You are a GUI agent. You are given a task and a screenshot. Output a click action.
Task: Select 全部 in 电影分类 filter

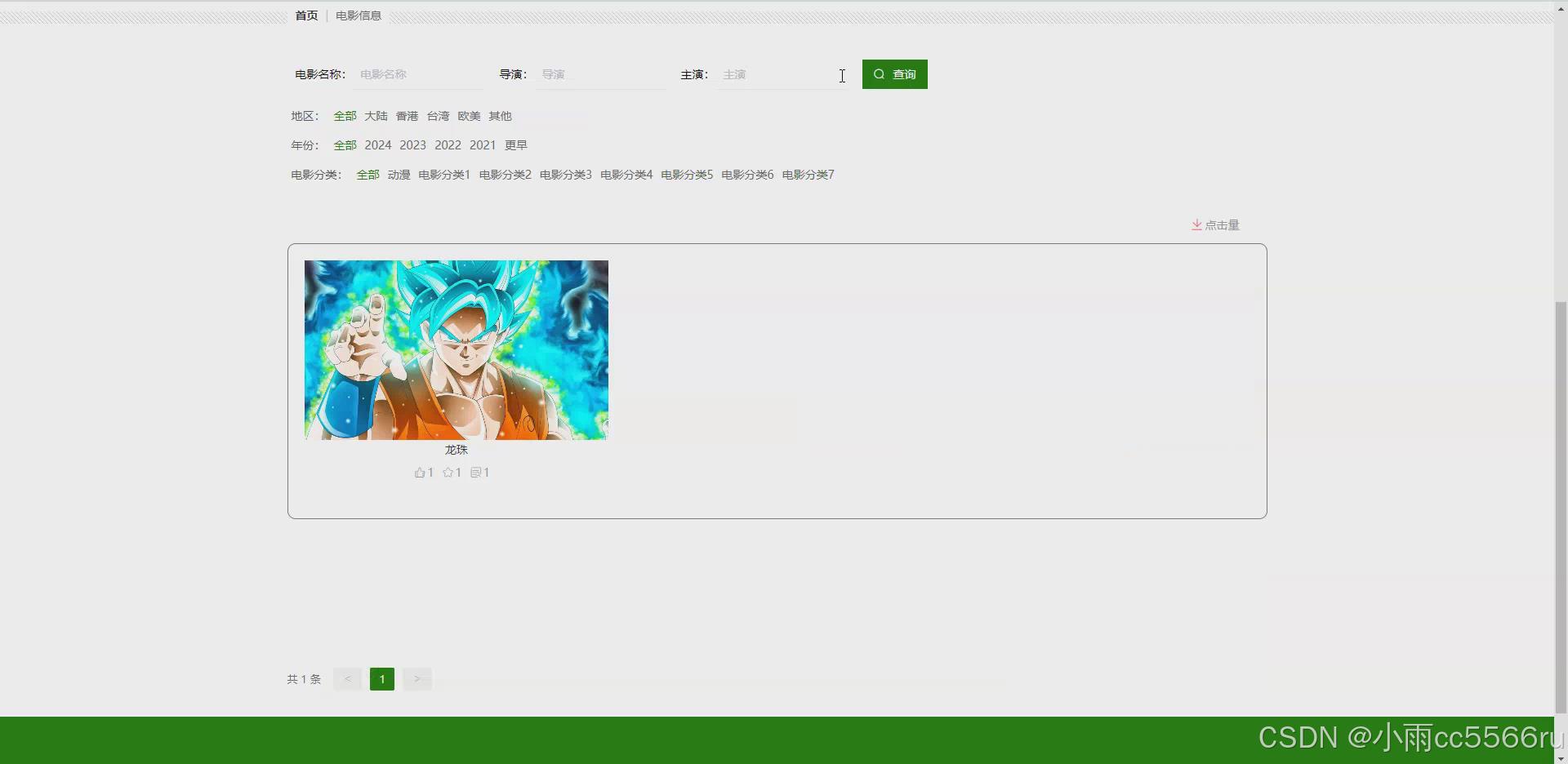click(367, 175)
